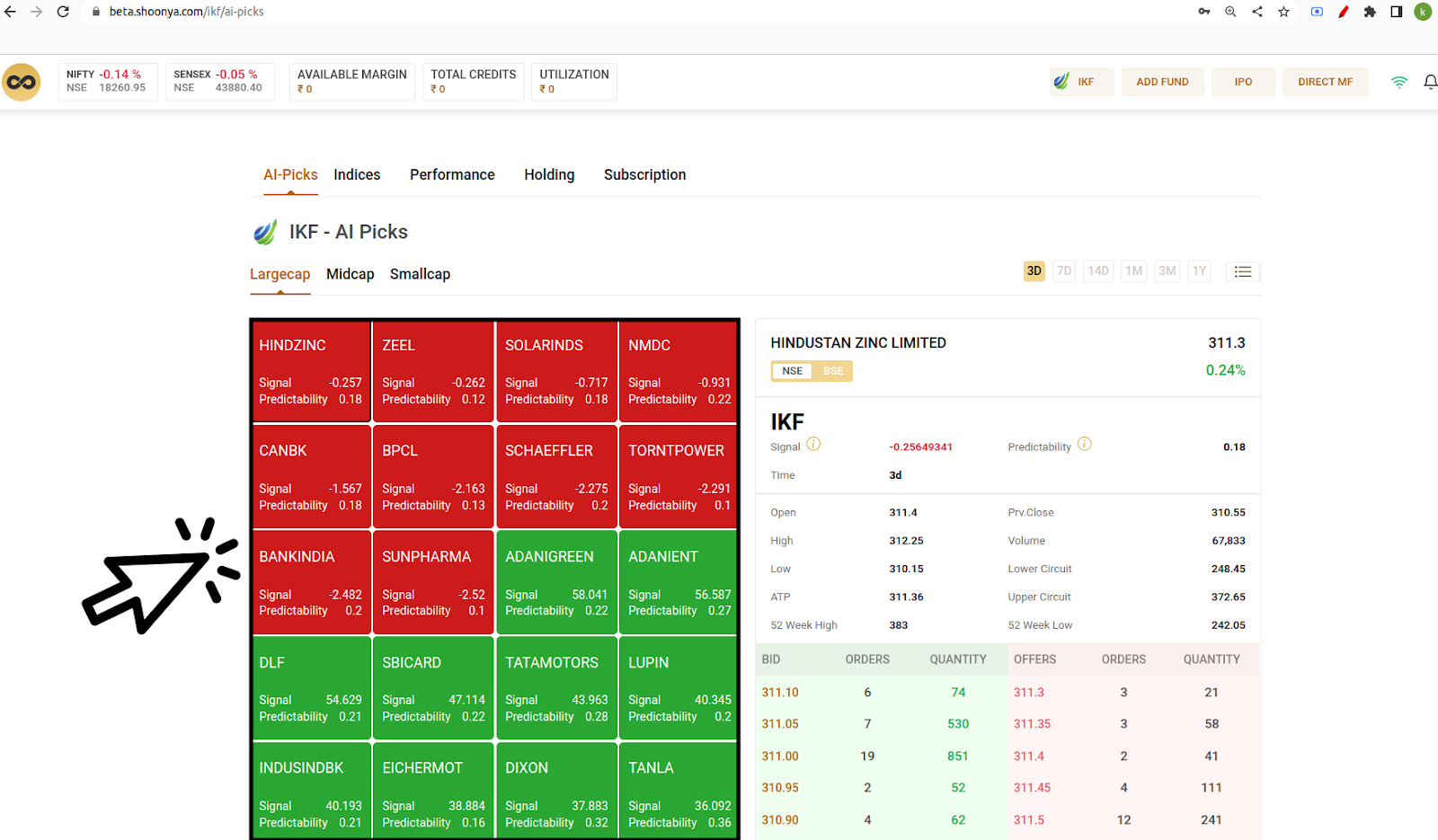1438x840 pixels.
Task: Click offer price 311.35
Action: point(1032,724)
